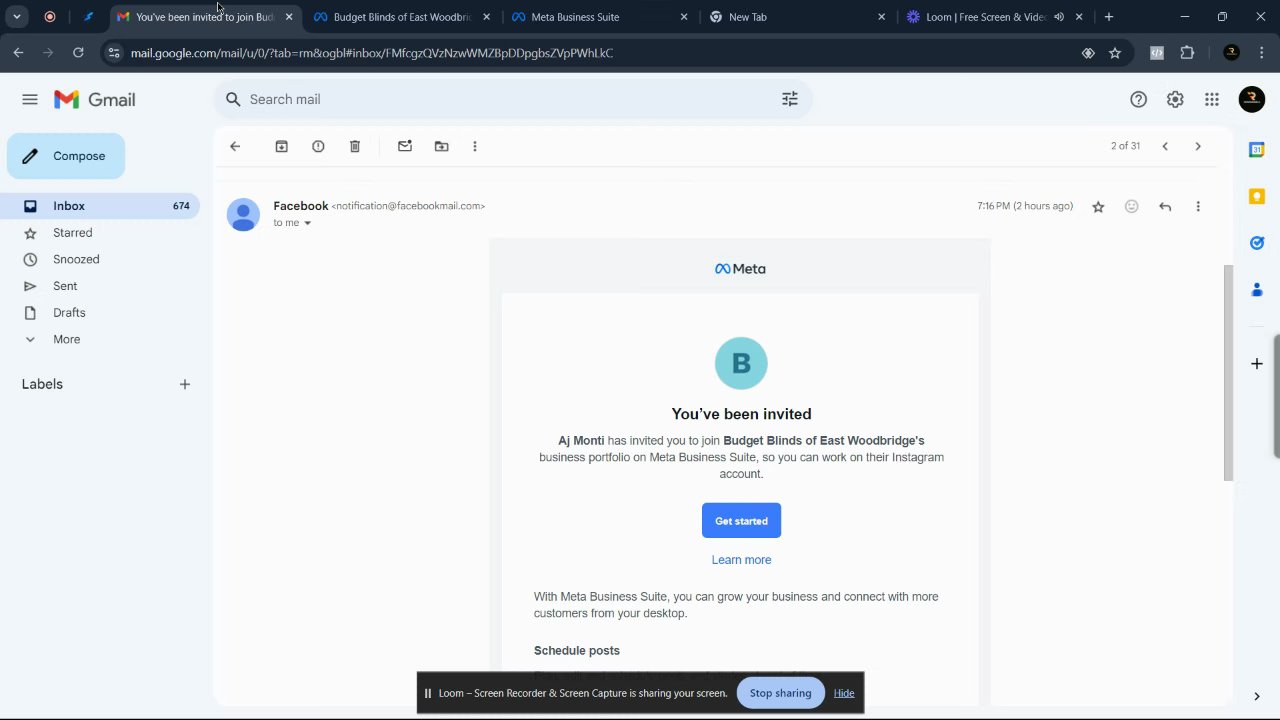Toggle the Gmail main menu sidebar

(x=30, y=99)
